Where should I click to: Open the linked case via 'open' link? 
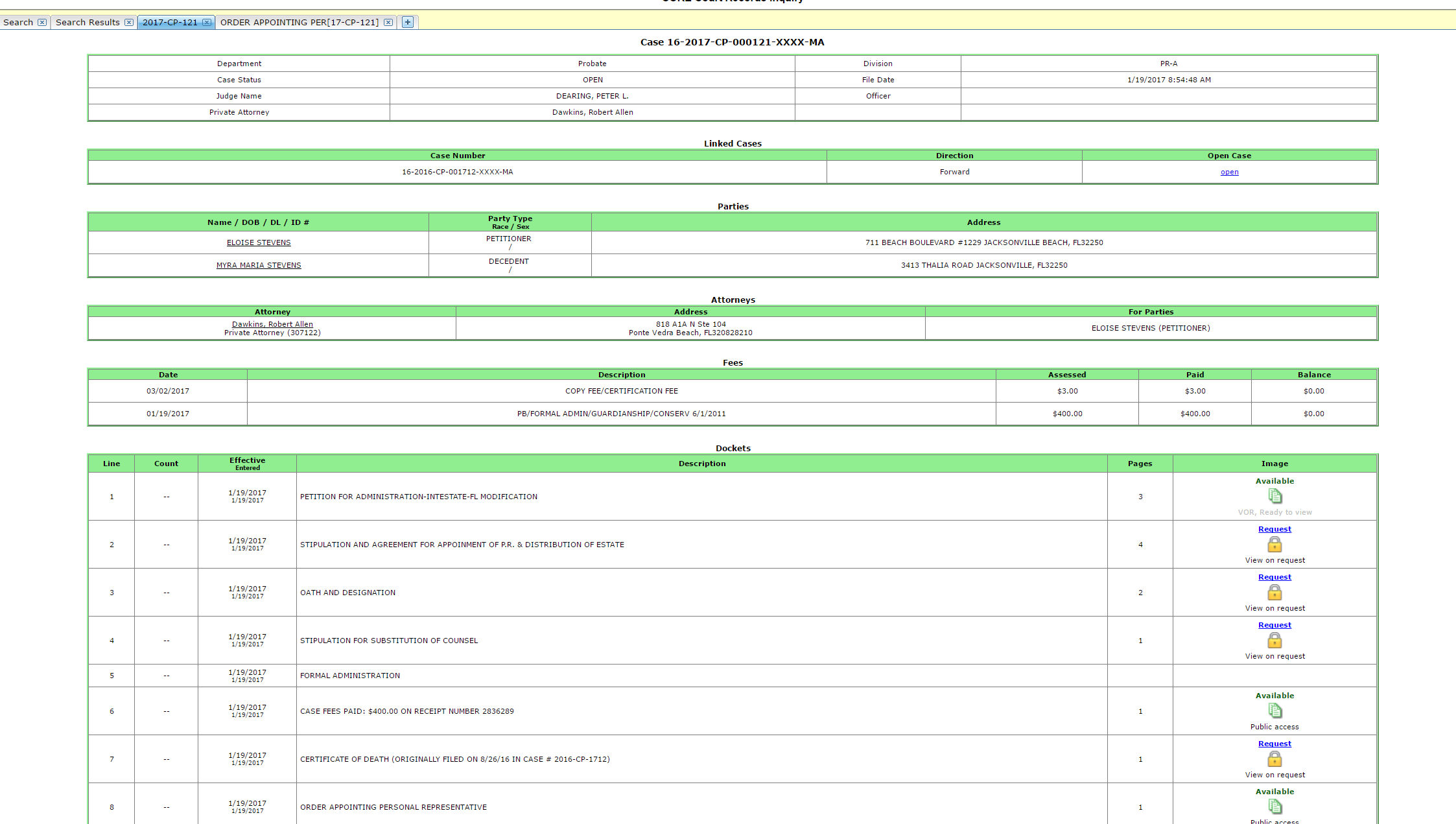click(1229, 172)
